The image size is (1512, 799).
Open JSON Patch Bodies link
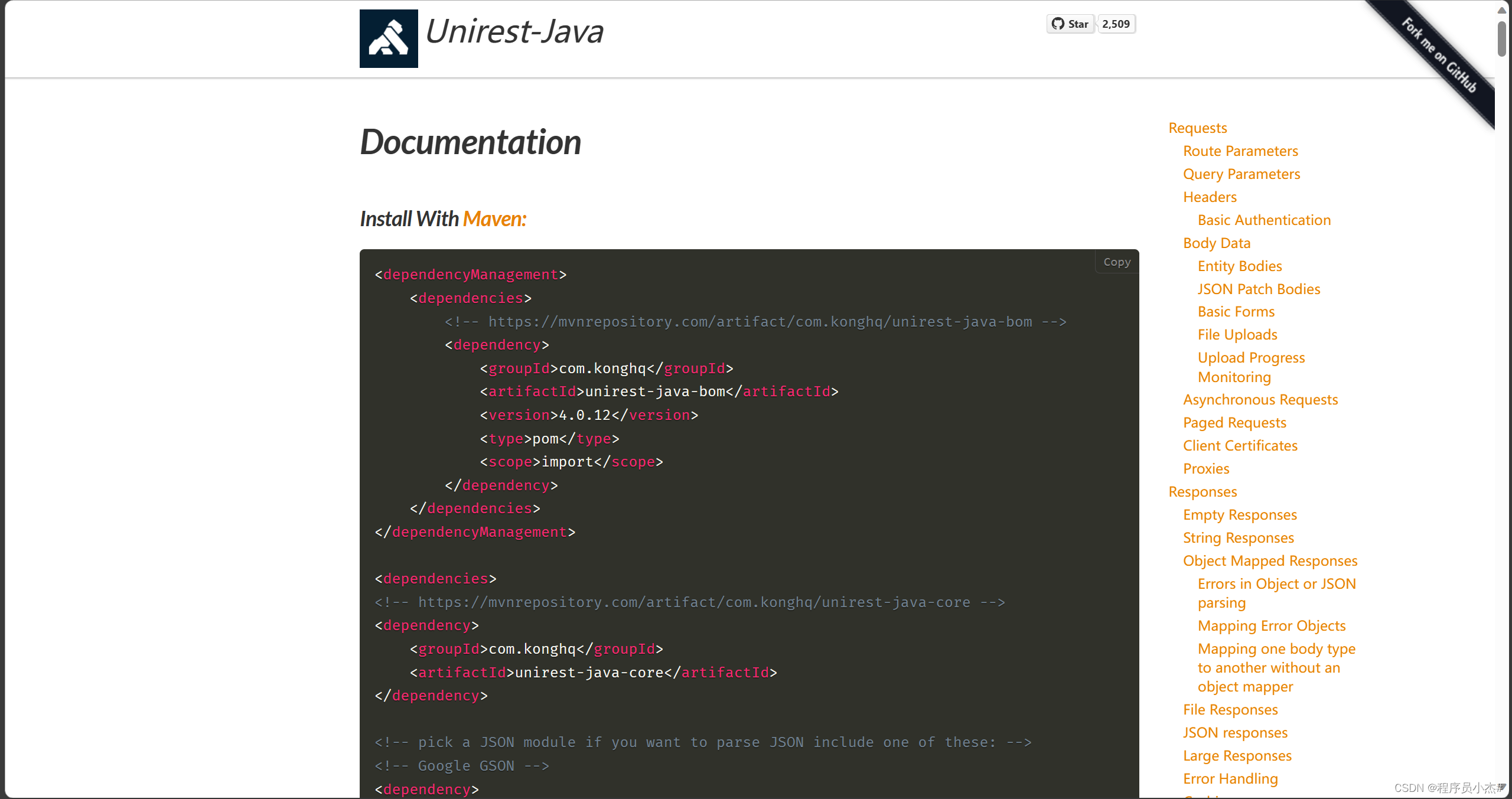[1258, 289]
